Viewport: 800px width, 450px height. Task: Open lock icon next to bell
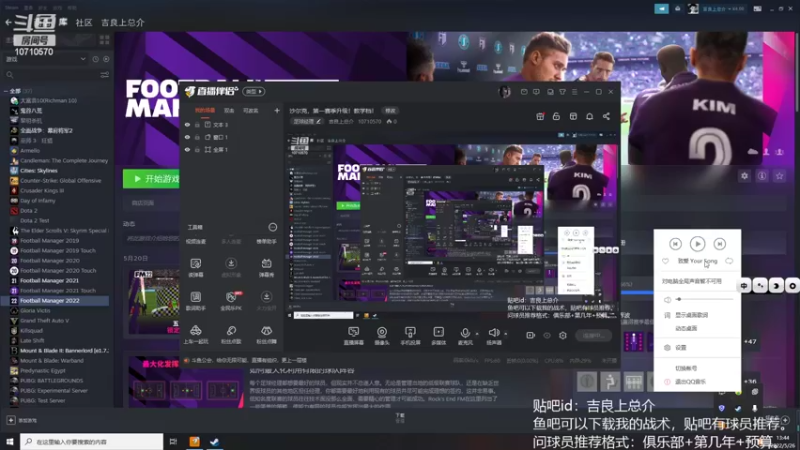tap(556, 116)
